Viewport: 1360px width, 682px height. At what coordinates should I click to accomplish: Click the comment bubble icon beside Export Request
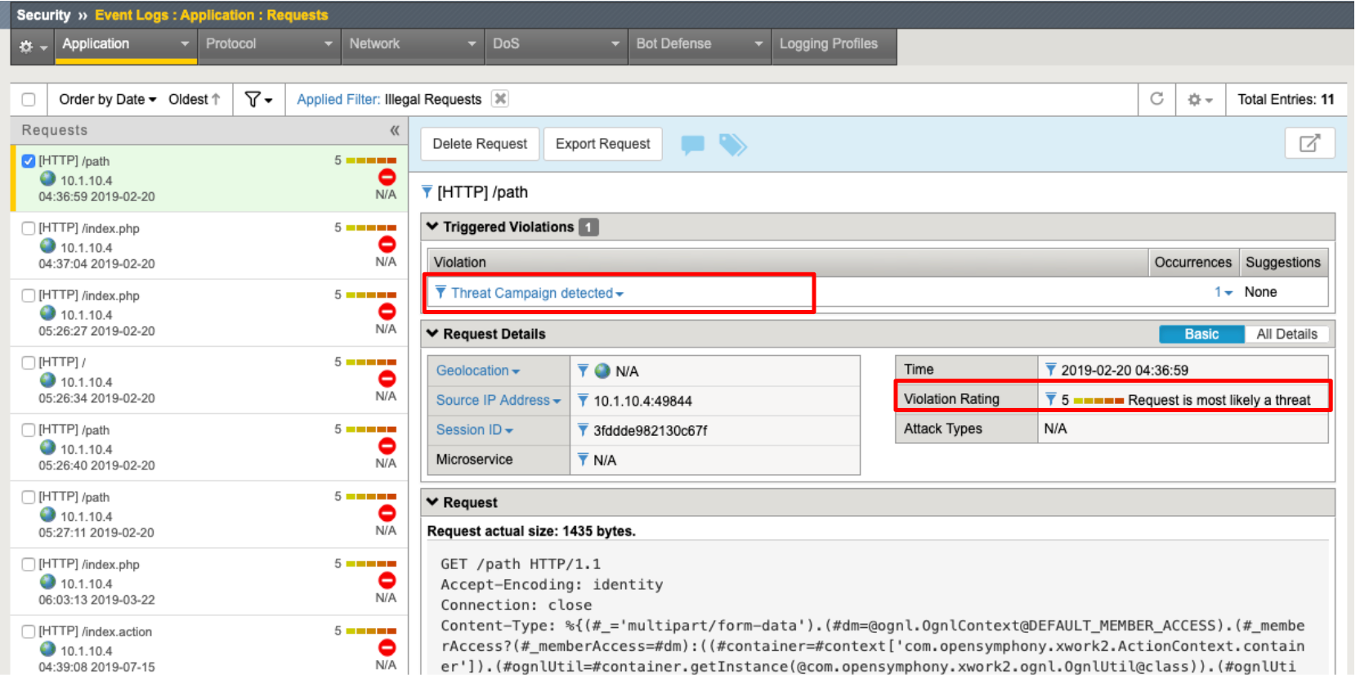pos(692,145)
